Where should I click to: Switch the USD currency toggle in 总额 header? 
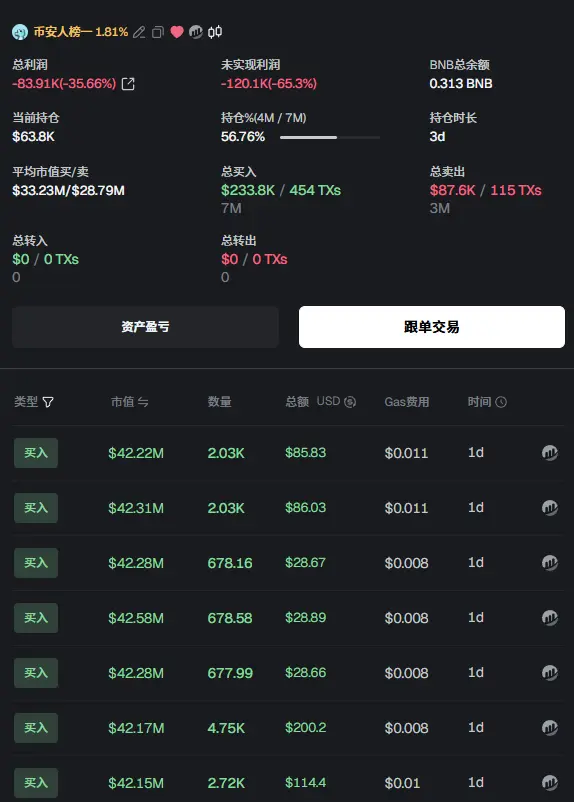click(x=350, y=402)
